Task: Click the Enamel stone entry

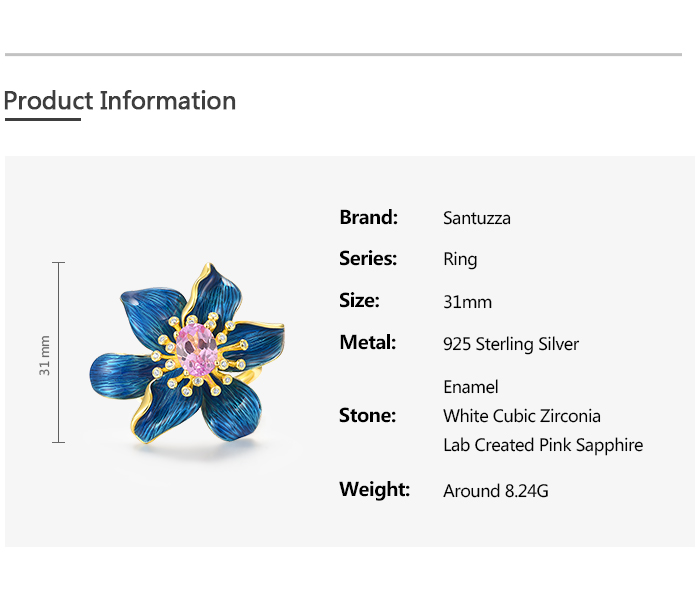Action: (470, 387)
